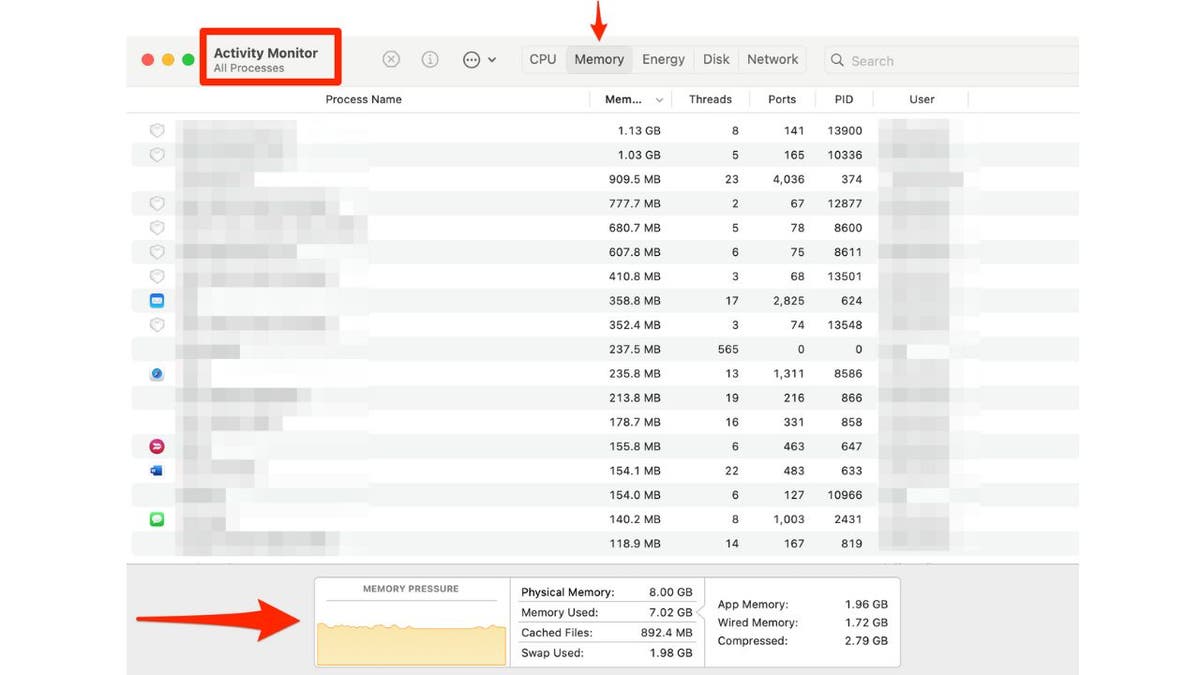Click ports value 2,825

pyautogui.click(x=788, y=301)
